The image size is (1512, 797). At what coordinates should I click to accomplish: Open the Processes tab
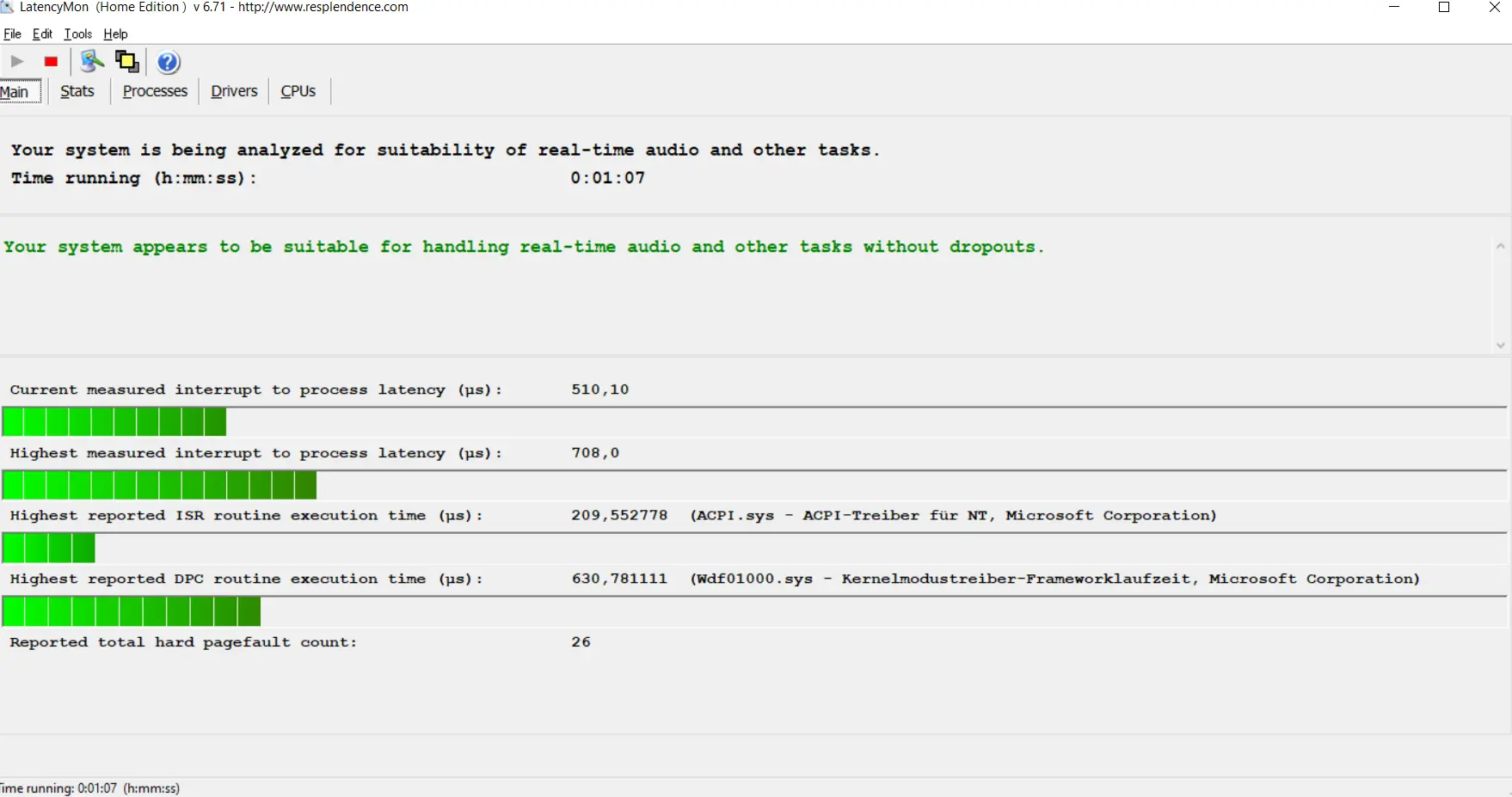tap(155, 91)
